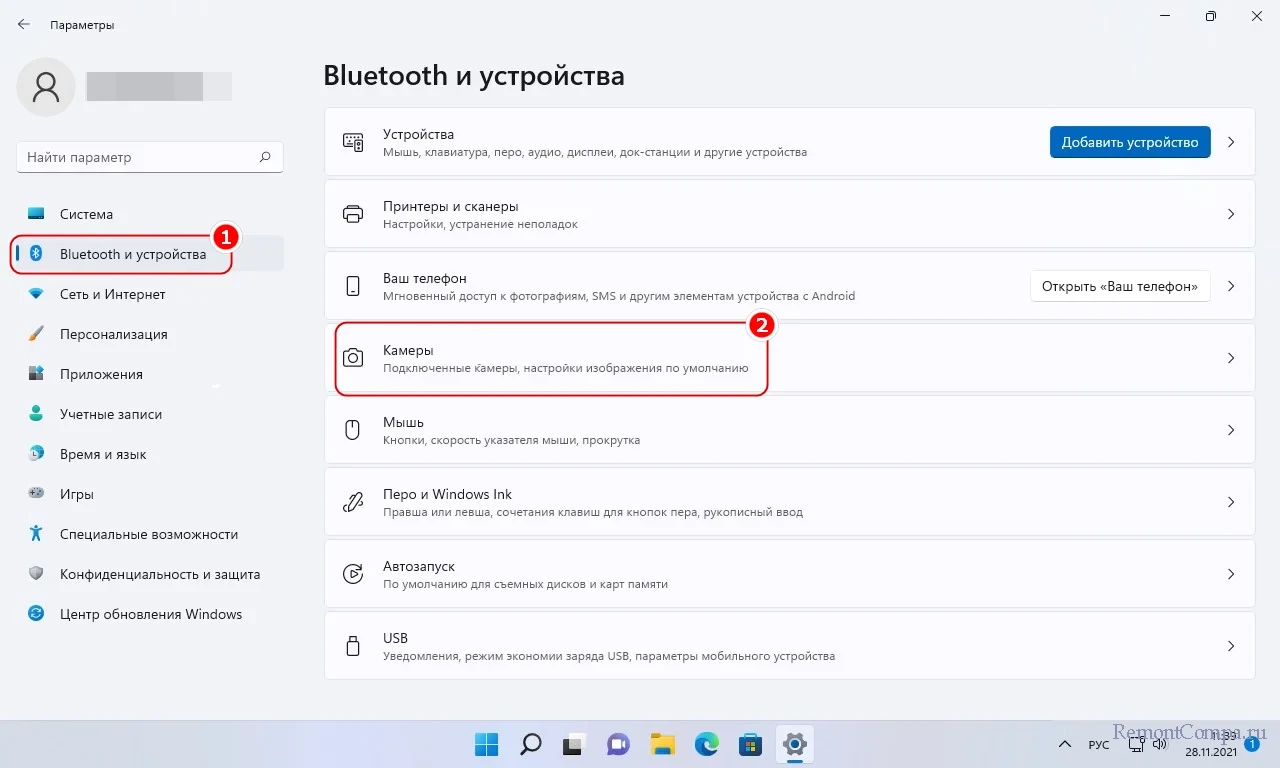Click the mouse icon in Мышь row
The width and height of the screenshot is (1280, 768).
353,430
